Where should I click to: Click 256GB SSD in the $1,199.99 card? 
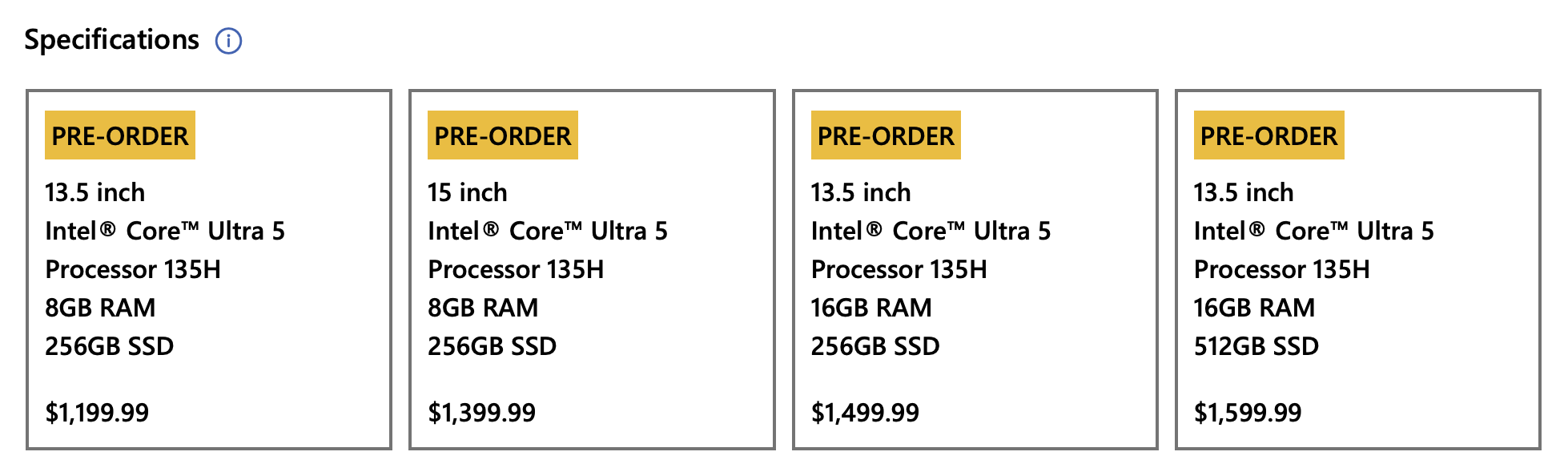click(x=110, y=346)
